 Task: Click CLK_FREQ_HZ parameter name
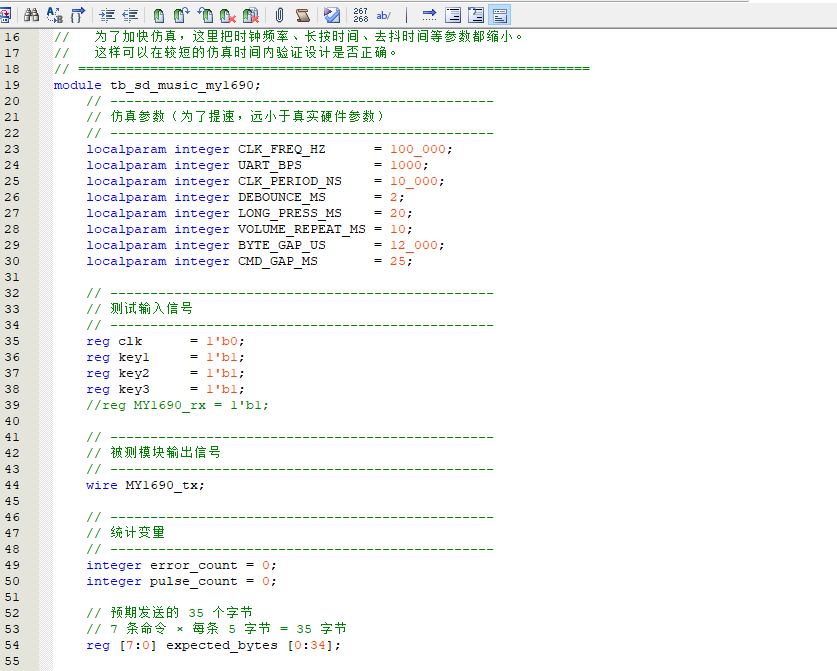[281, 149]
